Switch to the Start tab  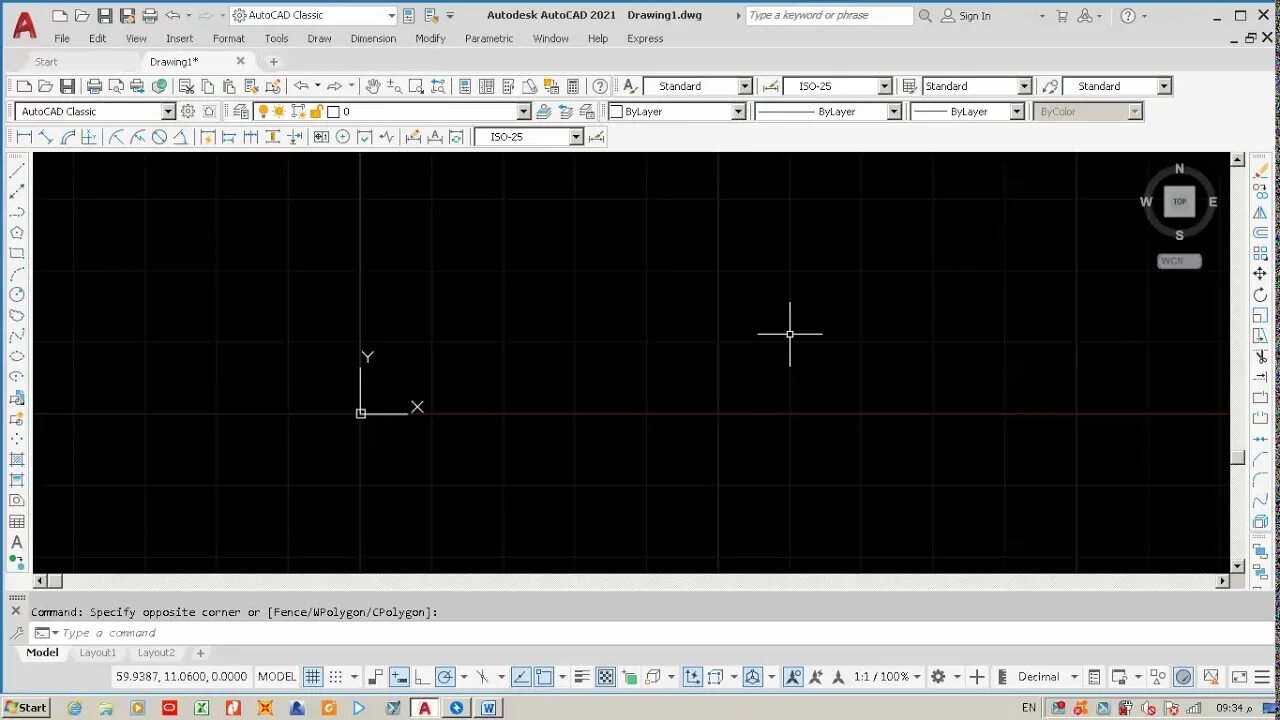pyautogui.click(x=46, y=62)
